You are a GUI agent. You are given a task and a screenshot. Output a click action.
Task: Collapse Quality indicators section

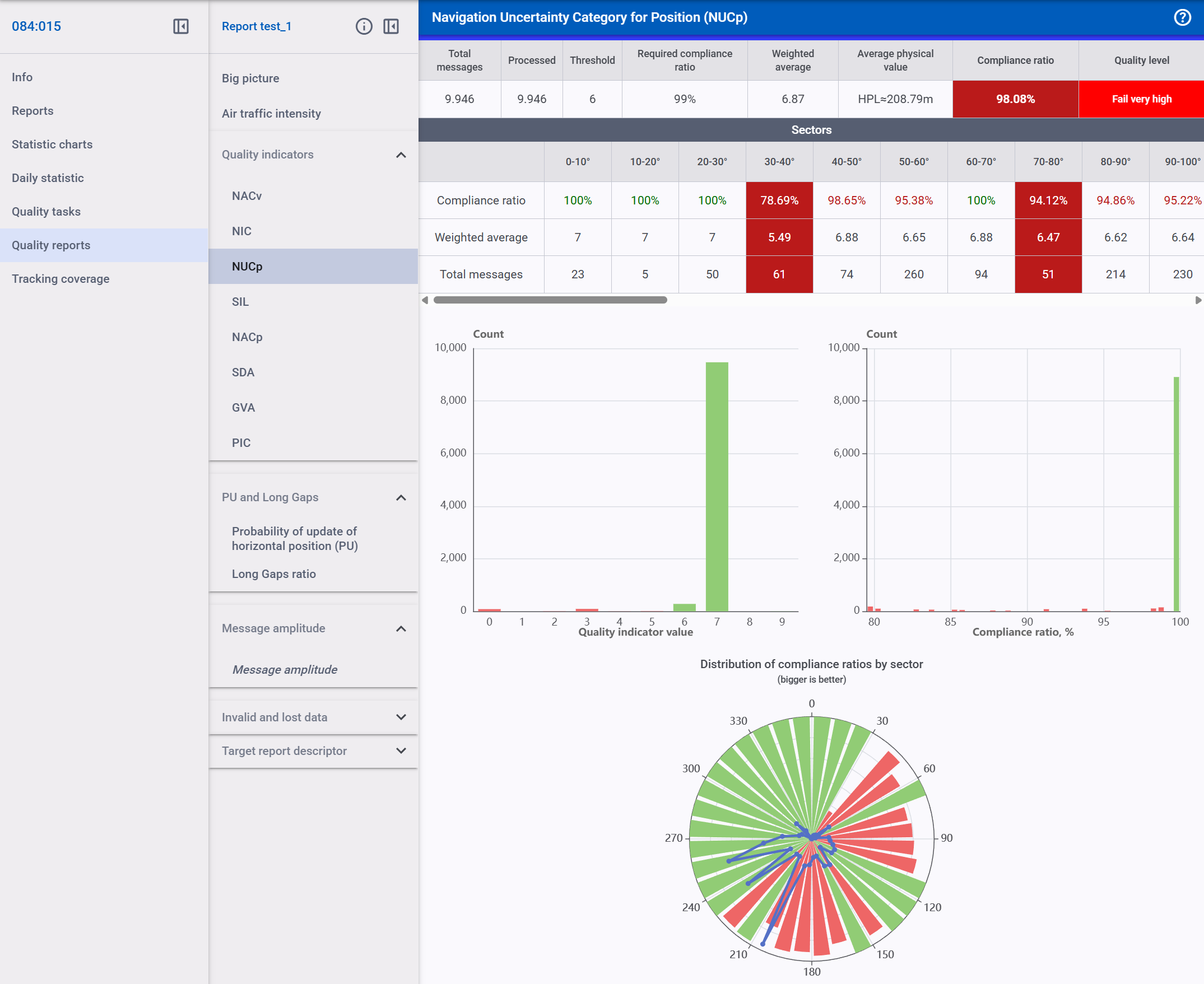click(401, 155)
